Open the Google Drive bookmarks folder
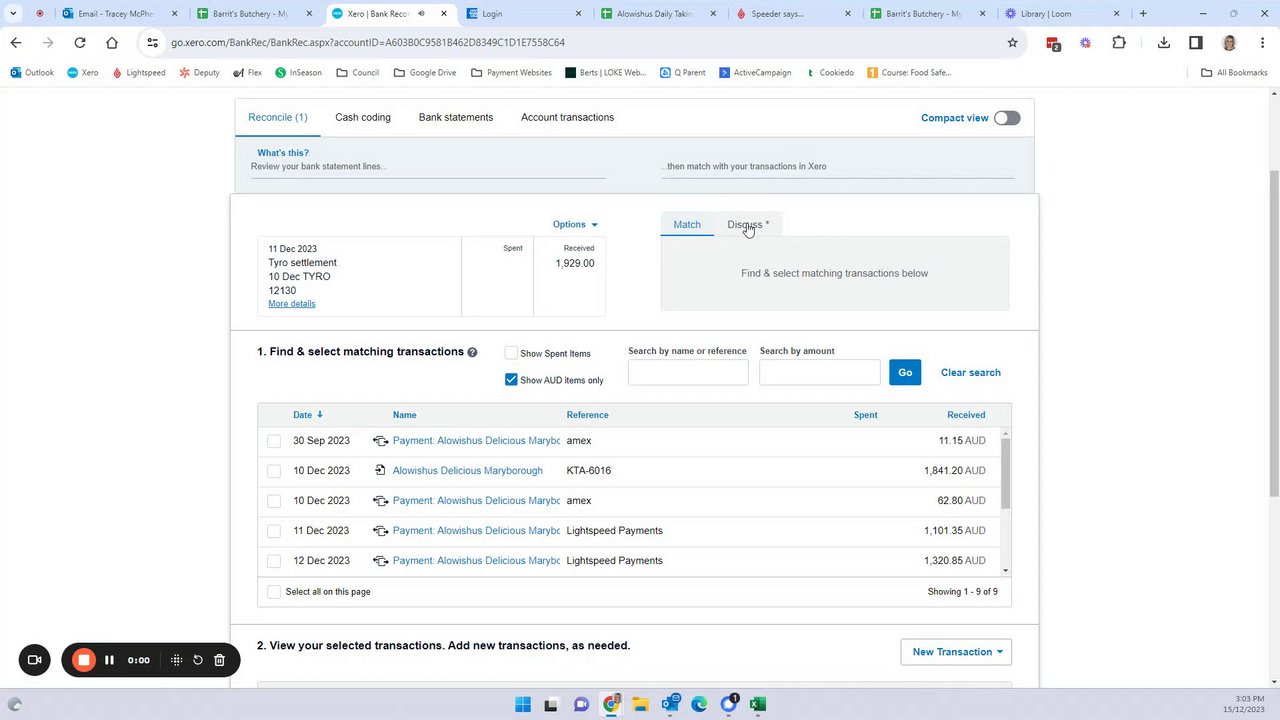 coord(425,73)
